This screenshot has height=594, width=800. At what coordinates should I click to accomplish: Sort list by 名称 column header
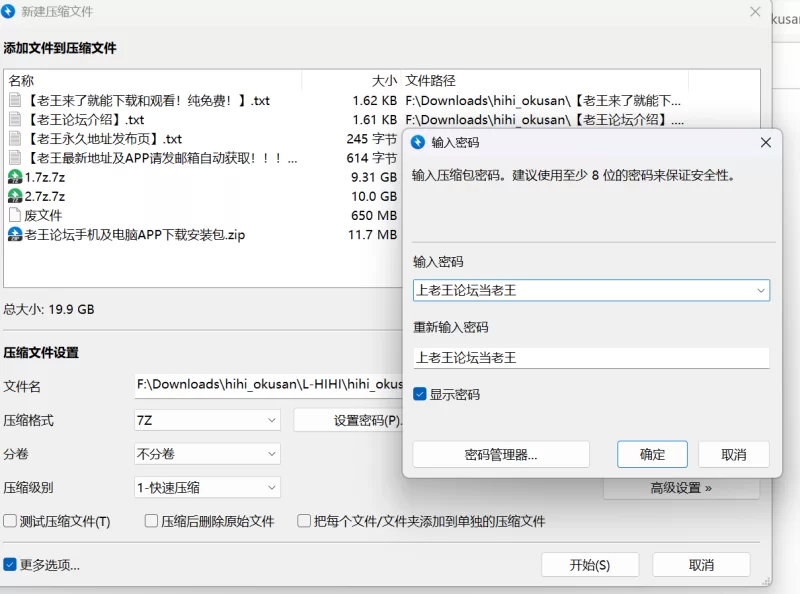tap(153, 81)
